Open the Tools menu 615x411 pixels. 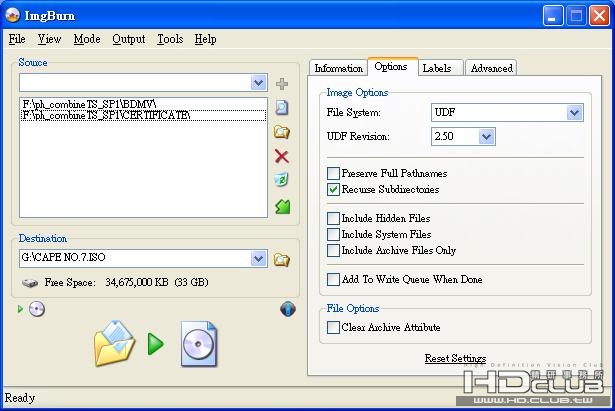pyautogui.click(x=170, y=39)
